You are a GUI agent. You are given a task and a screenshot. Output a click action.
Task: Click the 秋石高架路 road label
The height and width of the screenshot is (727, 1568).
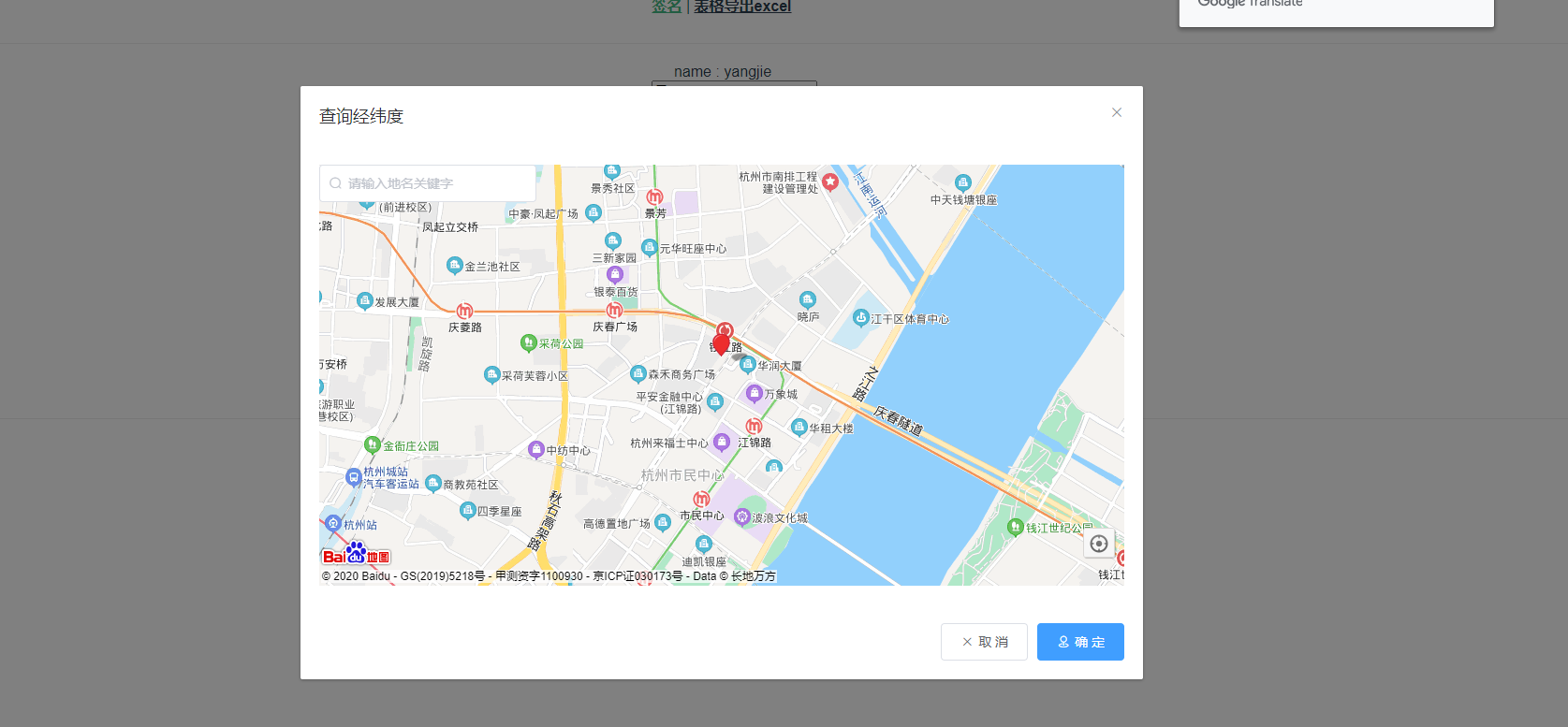545,520
